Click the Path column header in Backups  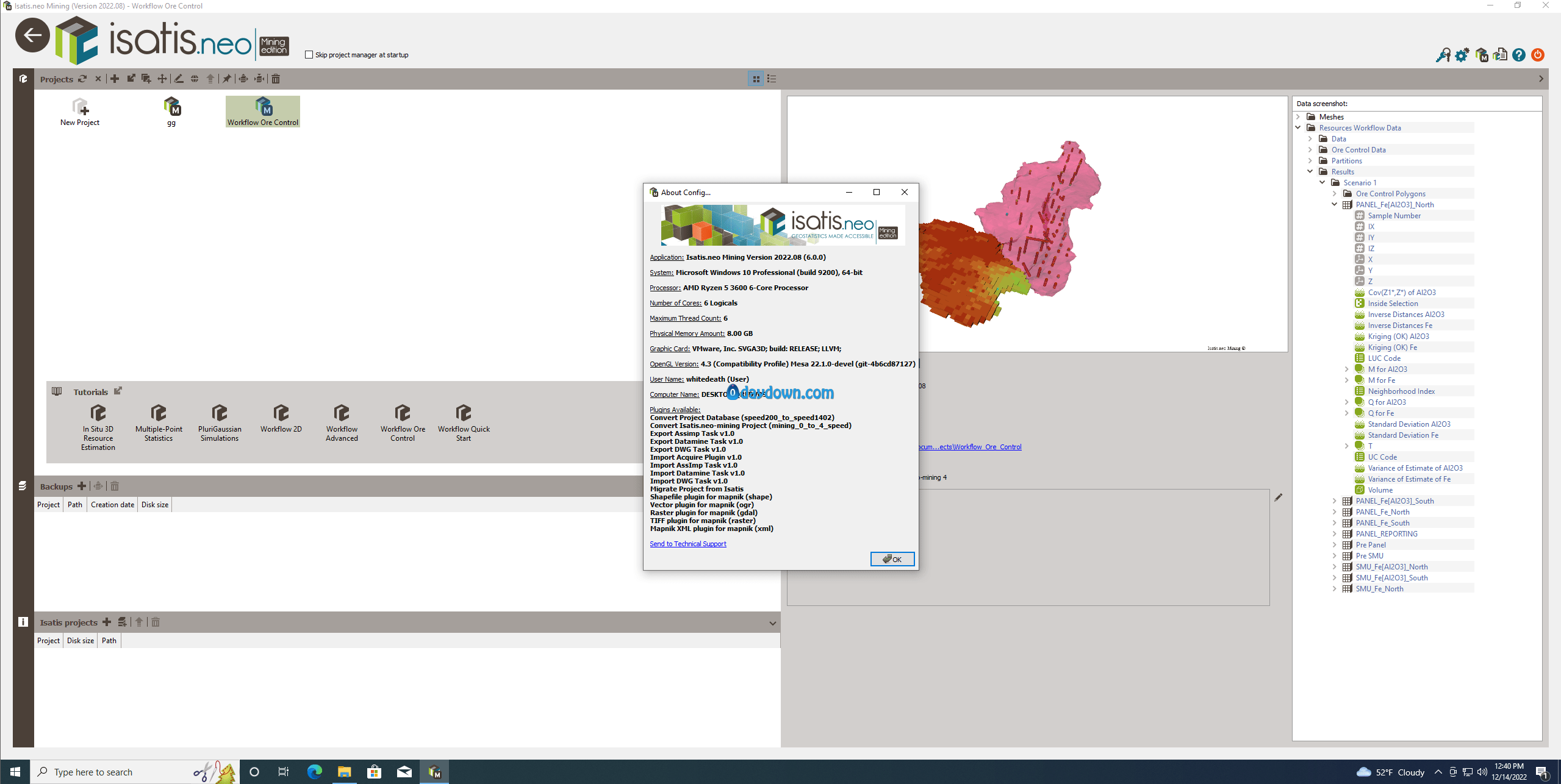[x=75, y=505]
